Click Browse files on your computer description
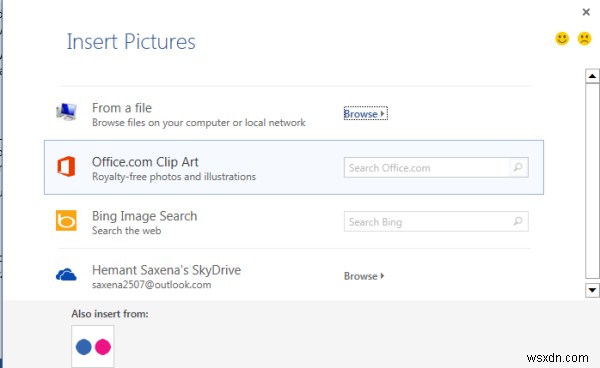600x368 pixels. pyautogui.click(x=199, y=123)
